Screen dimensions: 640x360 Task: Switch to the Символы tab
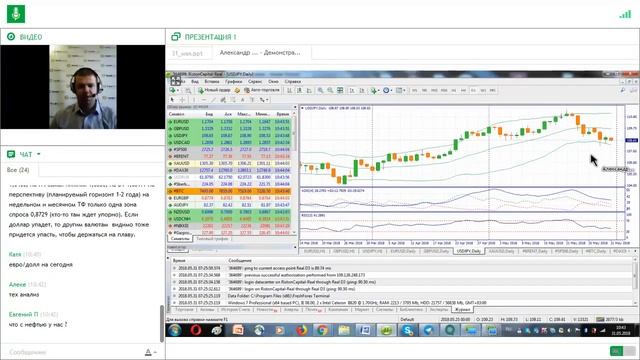(180, 239)
